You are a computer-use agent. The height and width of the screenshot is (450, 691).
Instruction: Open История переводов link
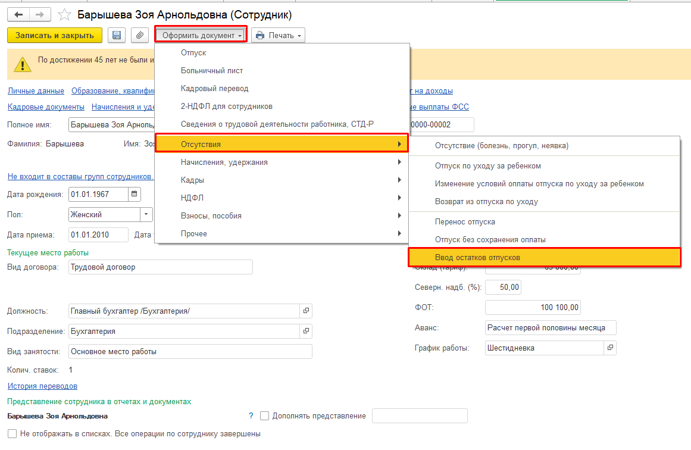(42, 386)
